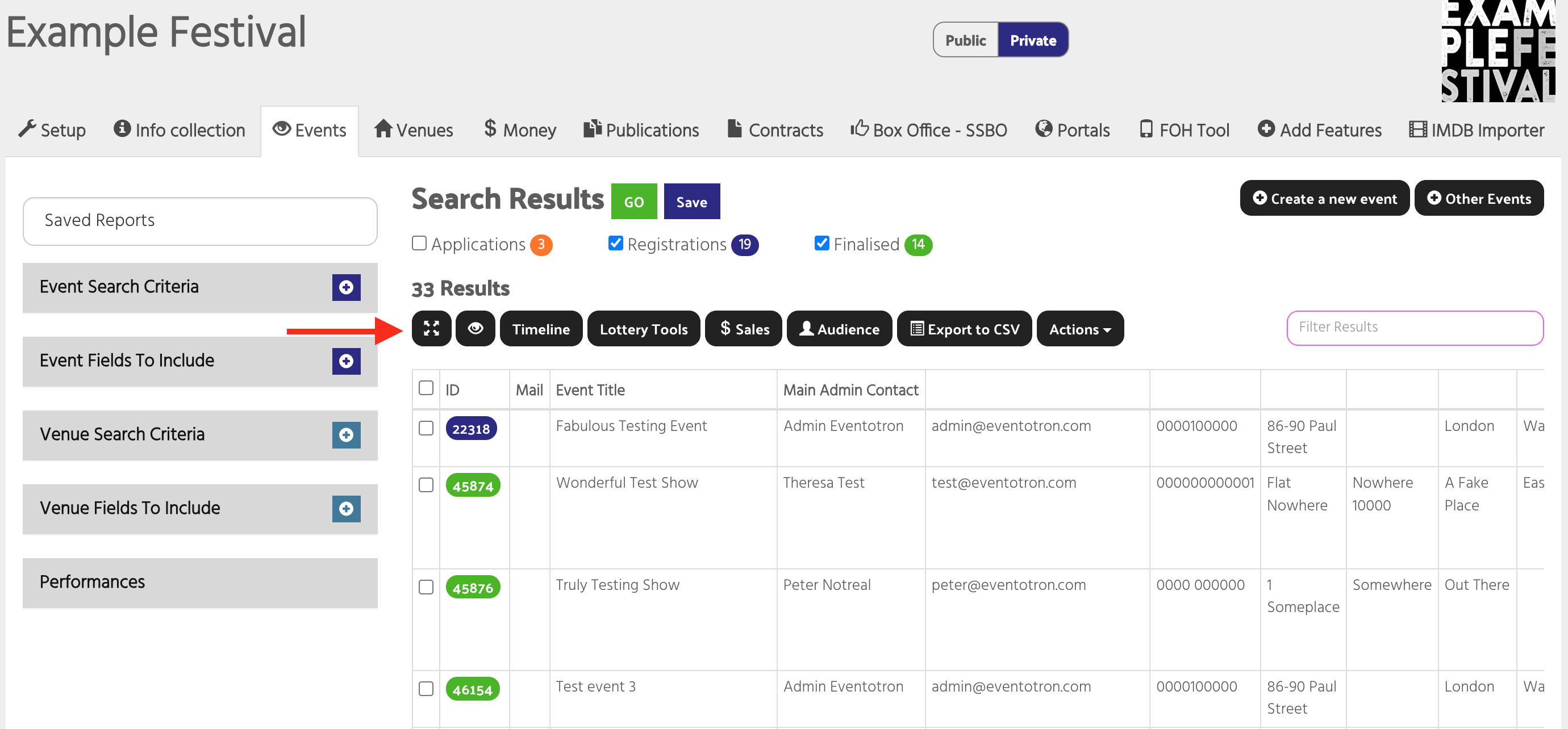Open the Sales report
Image resolution: width=1568 pixels, height=729 pixels.
(x=743, y=329)
